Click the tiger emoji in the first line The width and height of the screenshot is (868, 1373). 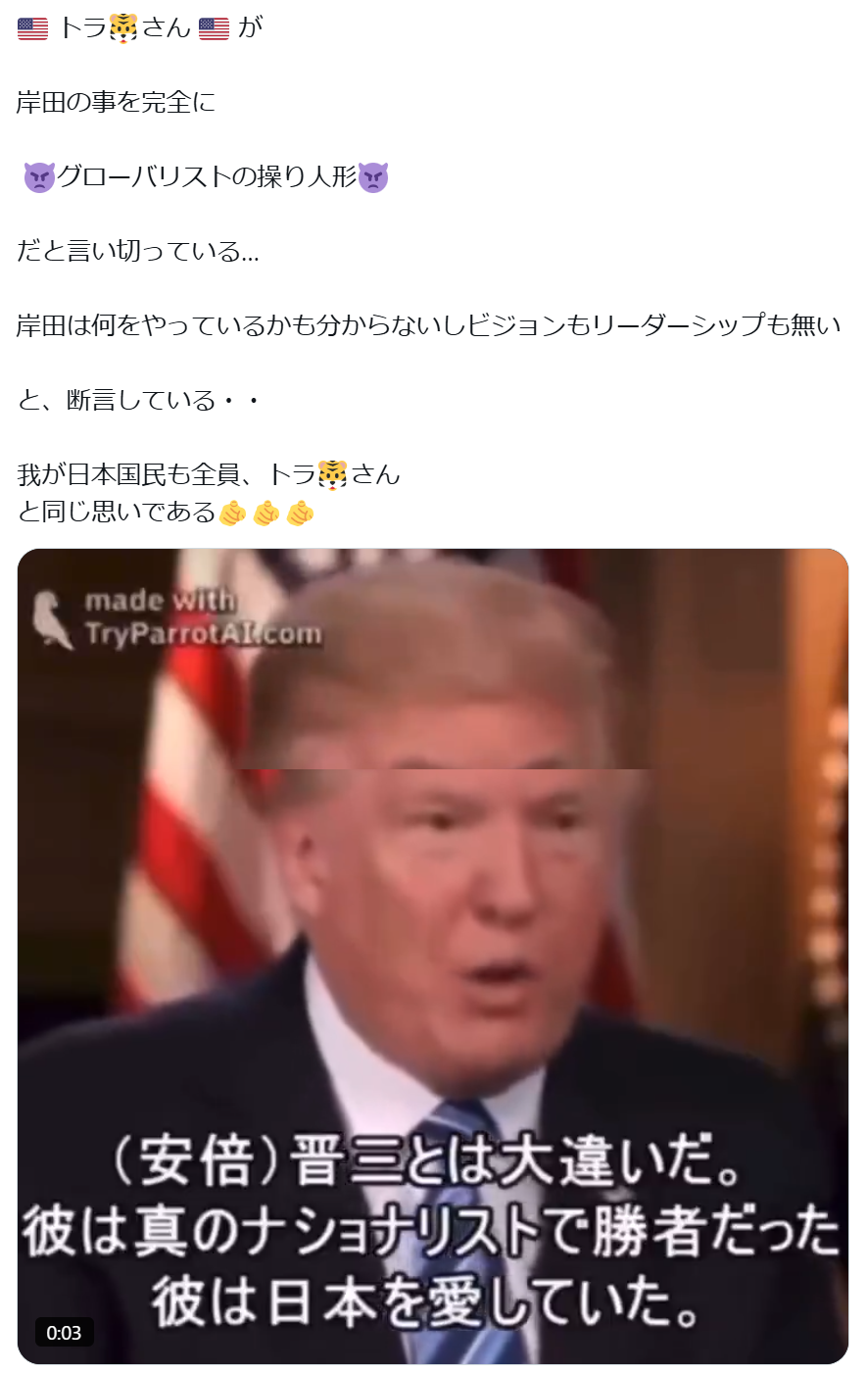(x=123, y=28)
